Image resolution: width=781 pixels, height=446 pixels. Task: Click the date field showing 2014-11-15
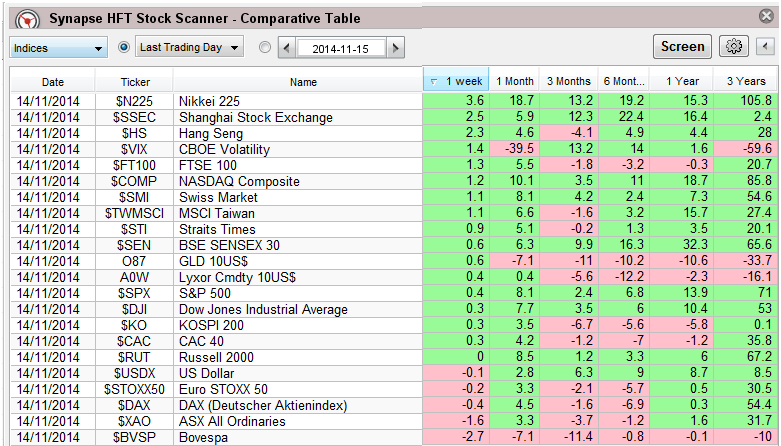341,48
